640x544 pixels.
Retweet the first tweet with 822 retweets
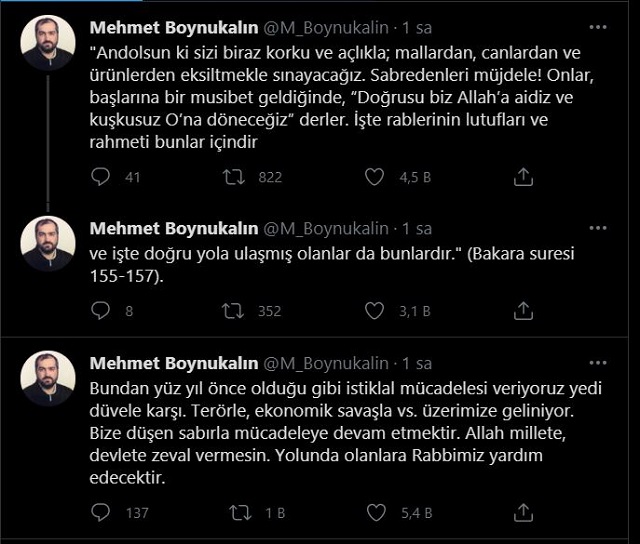pyautogui.click(x=234, y=177)
